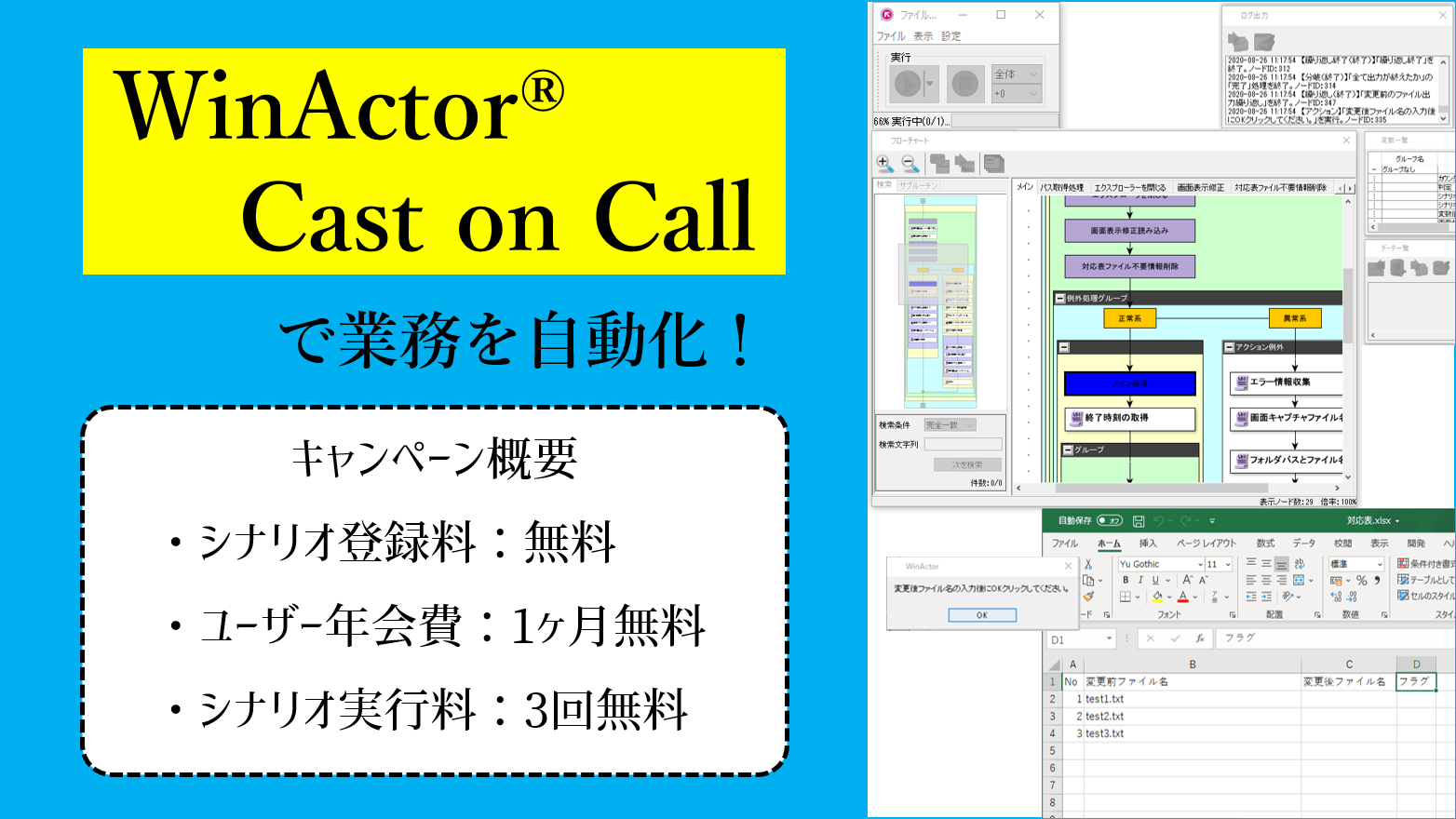Screen dimensions: 1456x819
Task: Click the icon on エラー情報収集 node
Action: 1241,382
